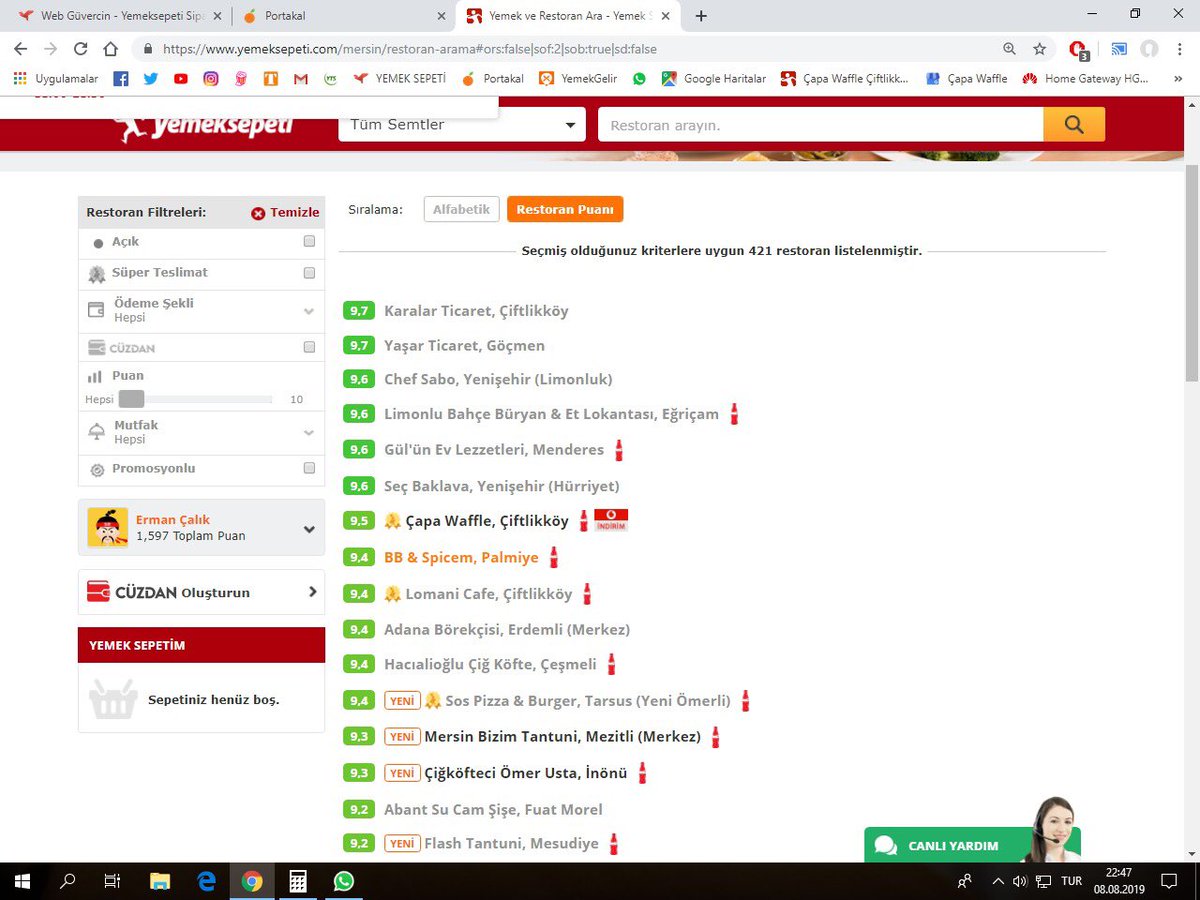Image resolution: width=1200 pixels, height=900 pixels.
Task: Sort by Restoran Puanı
Action: coord(565,209)
